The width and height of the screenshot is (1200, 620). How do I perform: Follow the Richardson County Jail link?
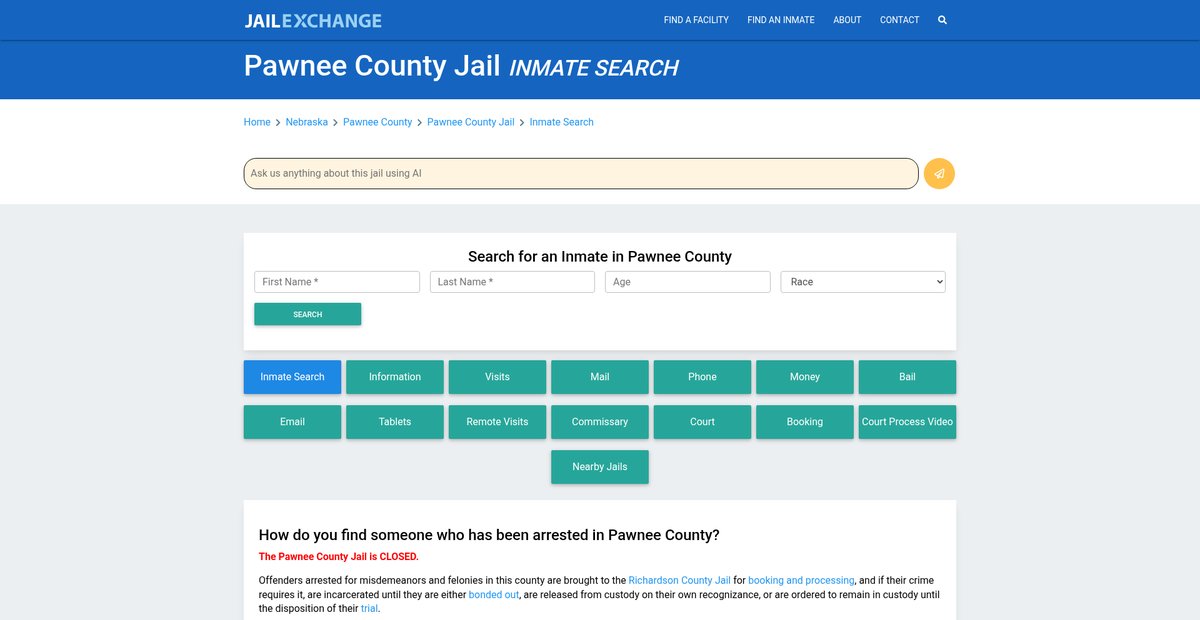point(679,580)
